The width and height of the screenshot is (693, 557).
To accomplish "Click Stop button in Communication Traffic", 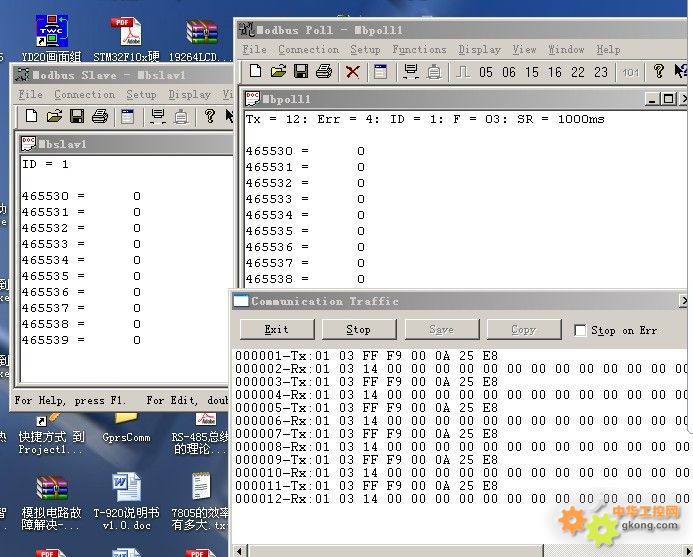I will click(358, 330).
